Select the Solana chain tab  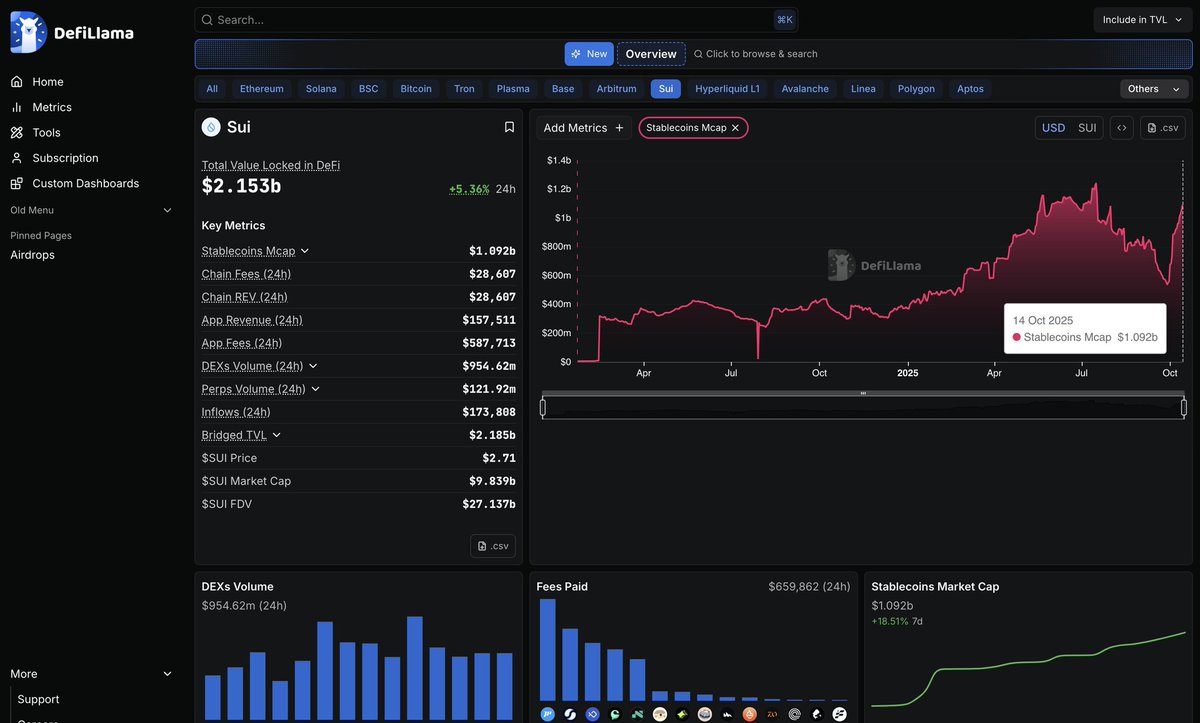[321, 89]
